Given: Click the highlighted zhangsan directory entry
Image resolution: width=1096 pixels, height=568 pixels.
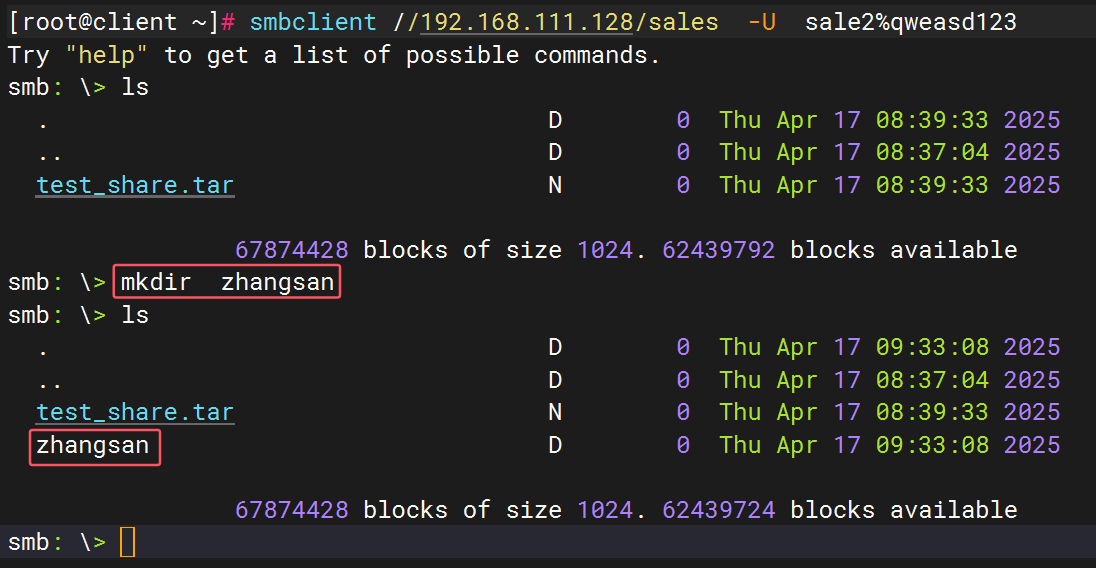Looking at the screenshot, I should [94, 447].
